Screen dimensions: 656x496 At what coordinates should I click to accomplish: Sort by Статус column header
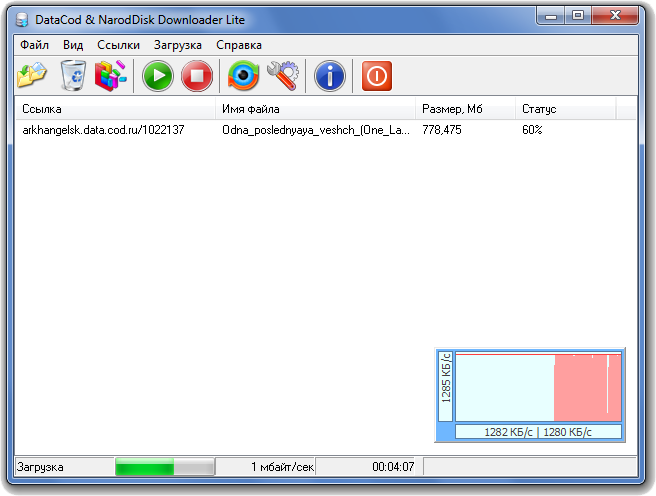tap(566, 109)
